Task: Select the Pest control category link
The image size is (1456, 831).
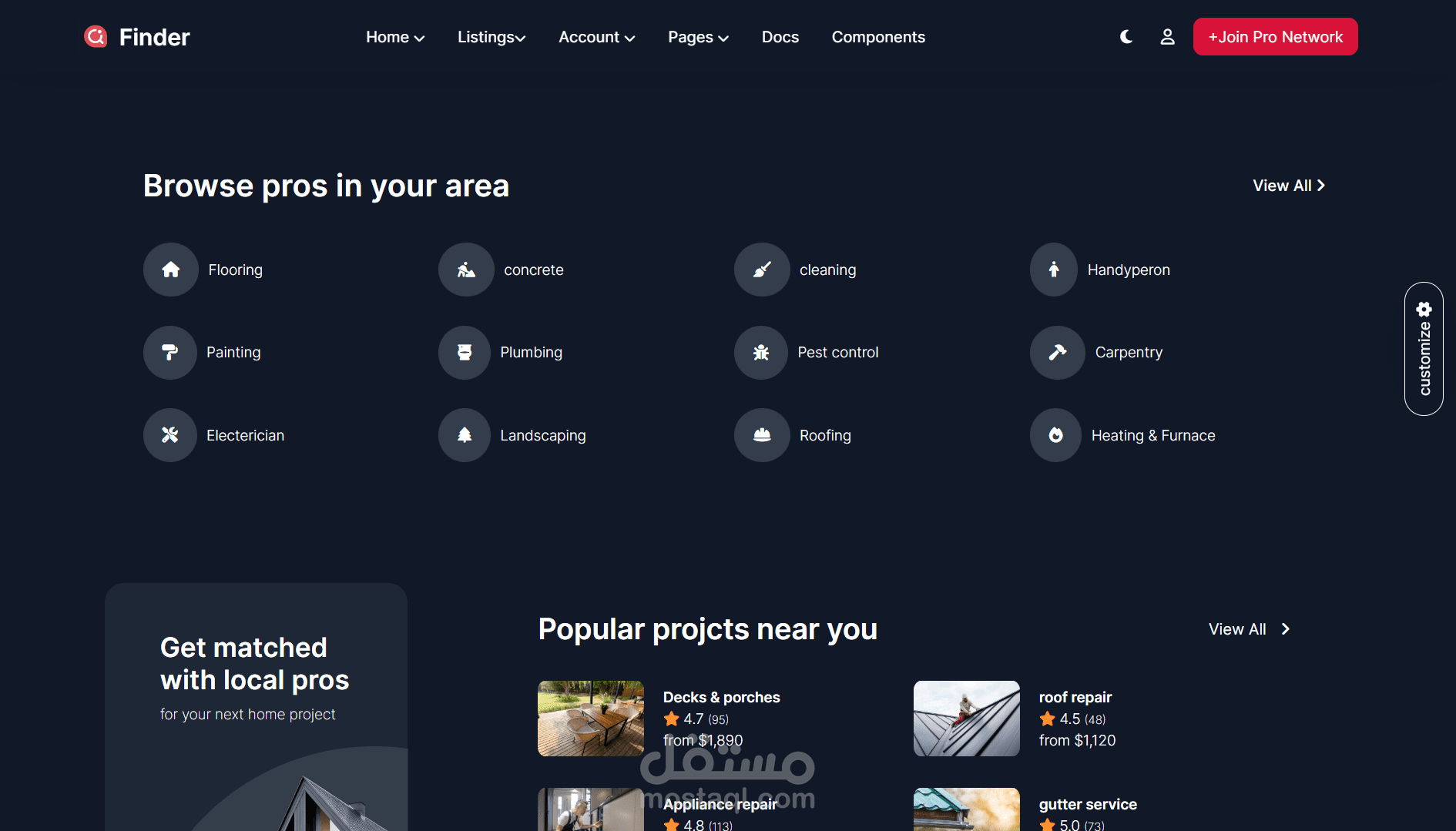Action: (x=838, y=352)
